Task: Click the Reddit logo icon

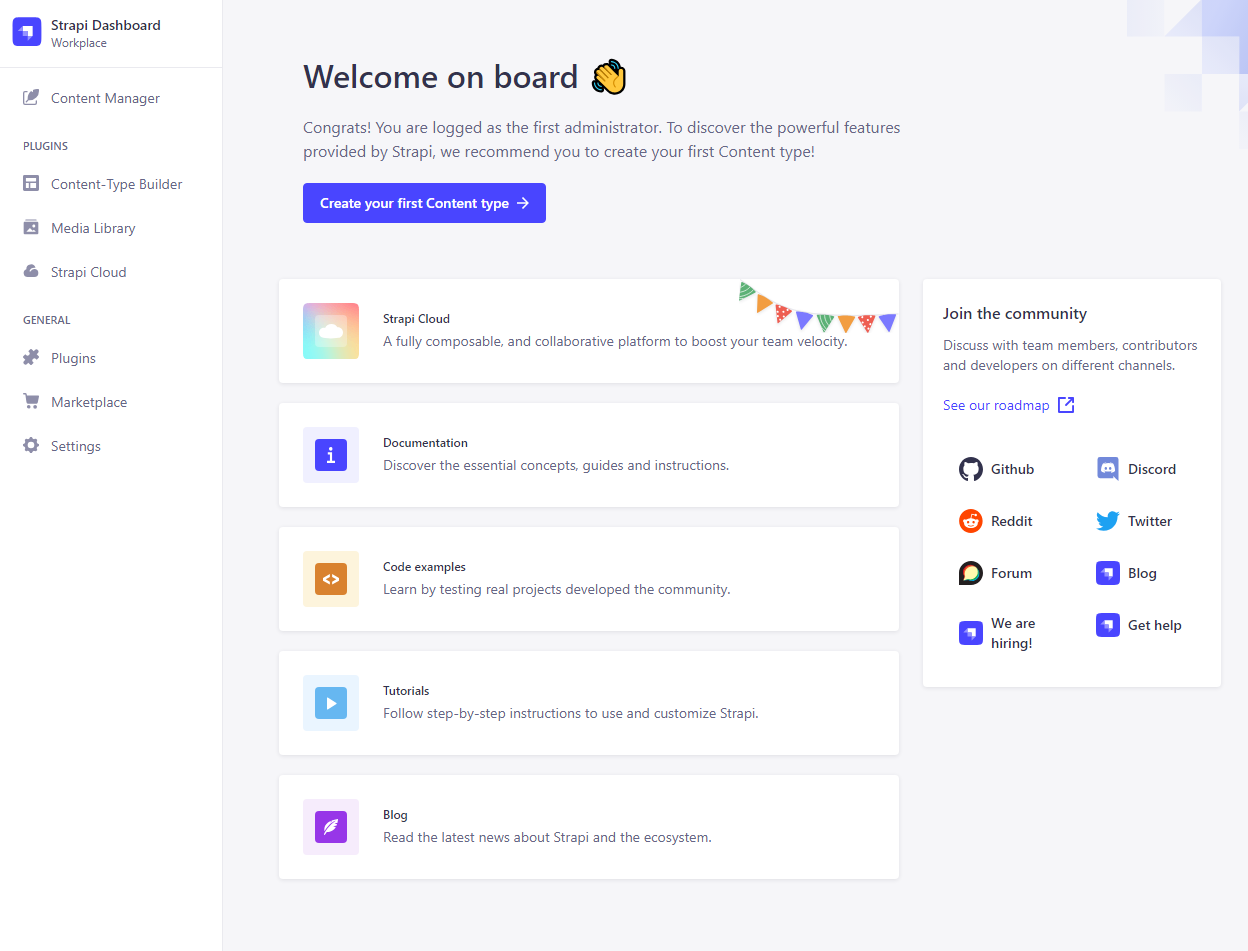Action: (971, 521)
